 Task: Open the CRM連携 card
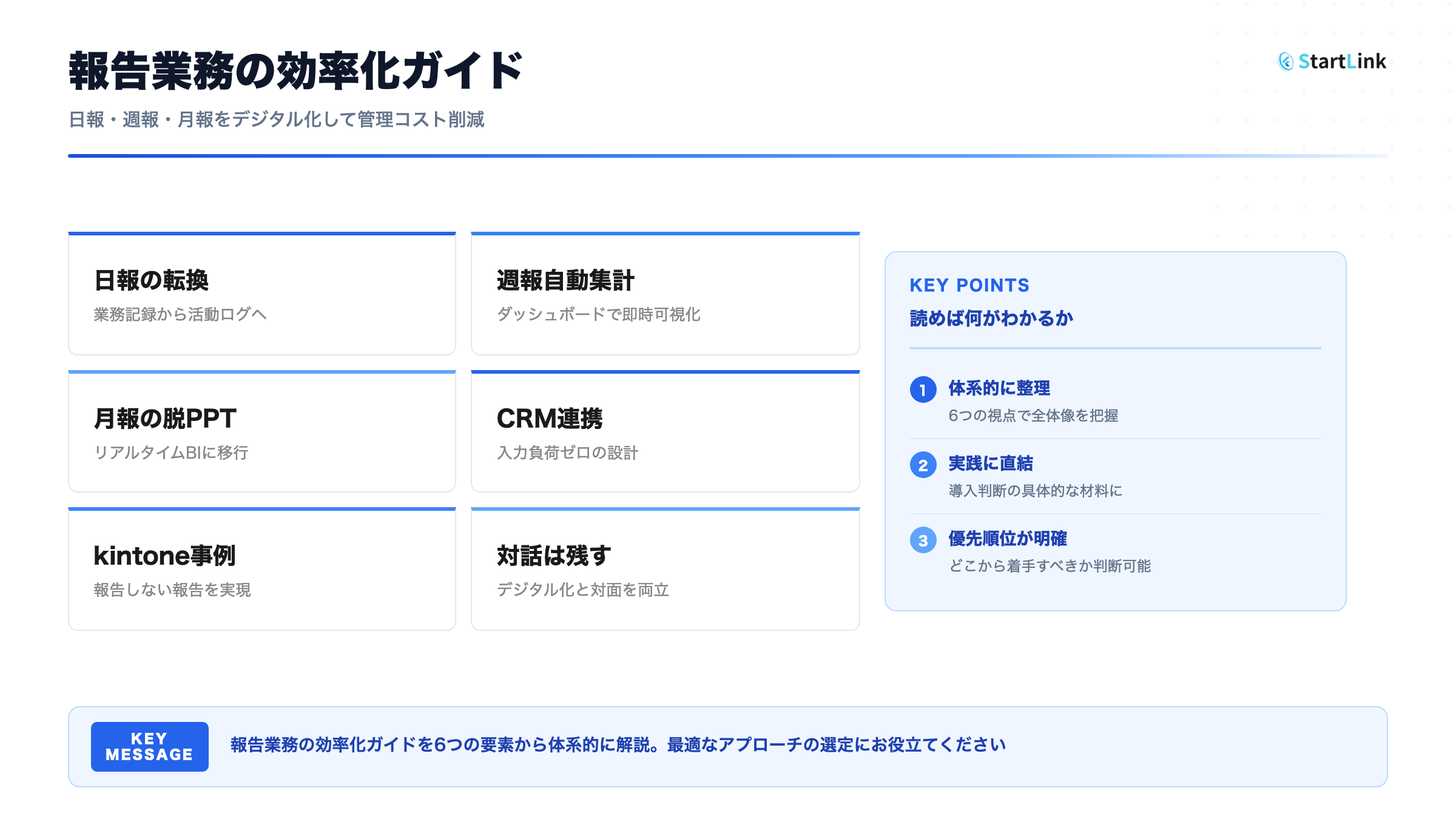click(665, 432)
